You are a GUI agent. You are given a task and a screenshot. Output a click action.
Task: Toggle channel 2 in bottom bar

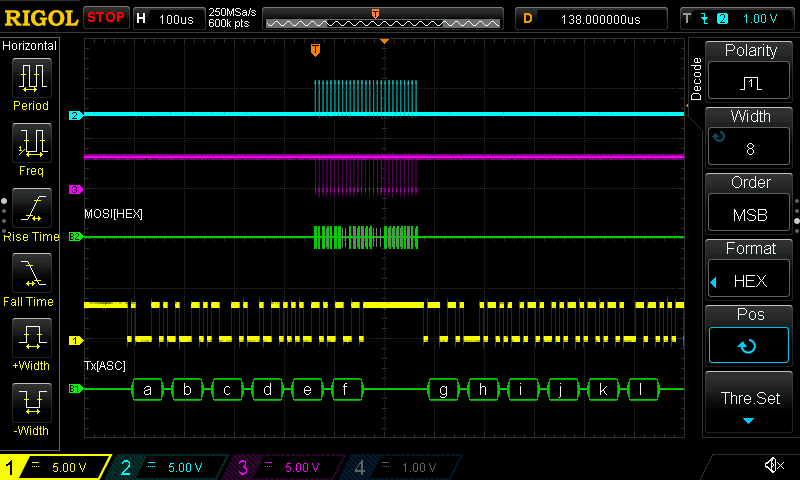(x=170, y=467)
